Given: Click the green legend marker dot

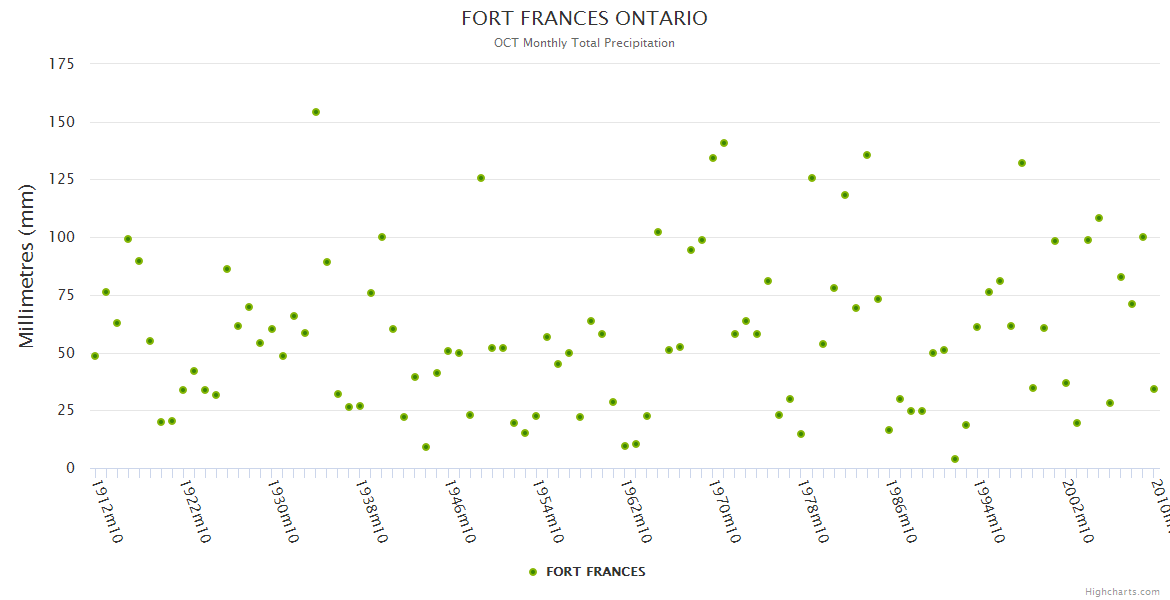Looking at the screenshot, I should tap(533, 572).
